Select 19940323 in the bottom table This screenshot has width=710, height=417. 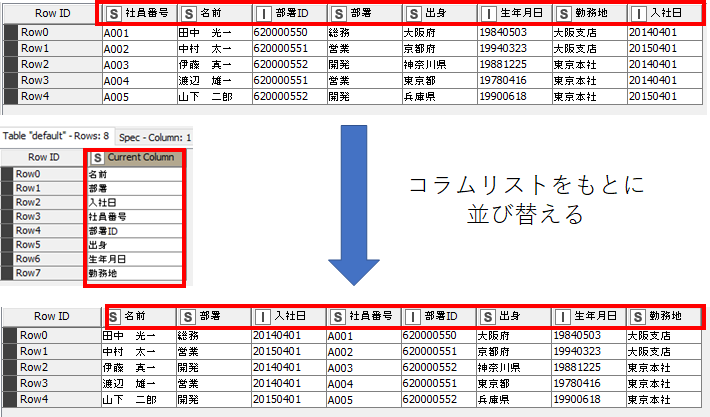pos(589,351)
